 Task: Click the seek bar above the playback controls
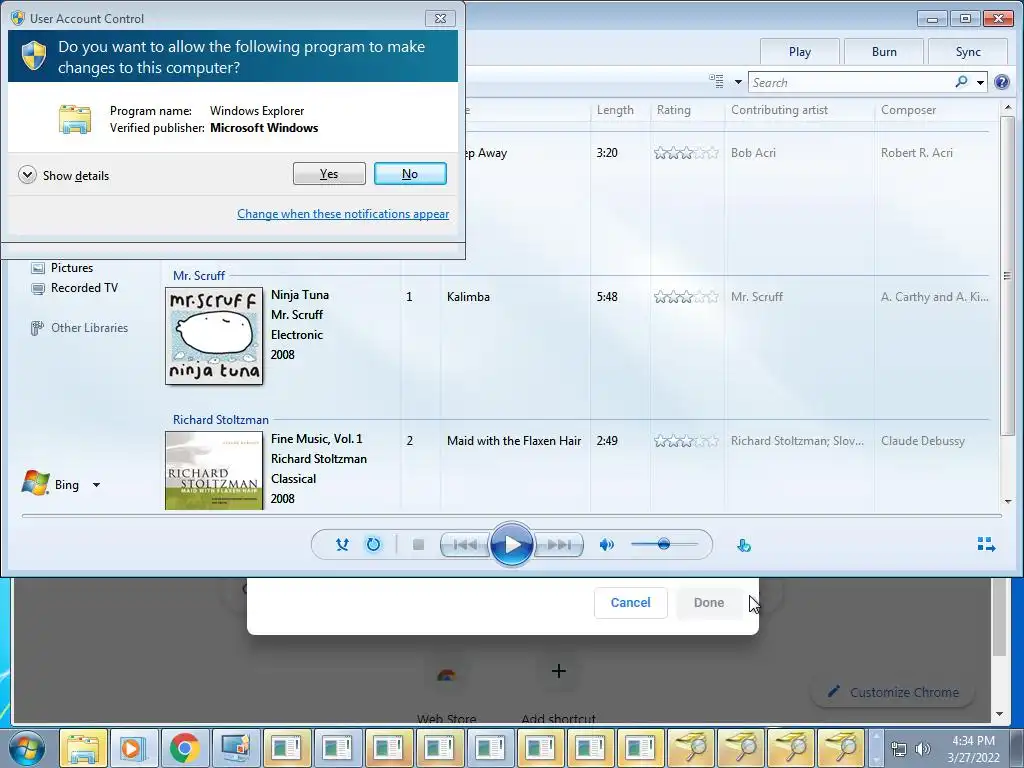point(511,516)
